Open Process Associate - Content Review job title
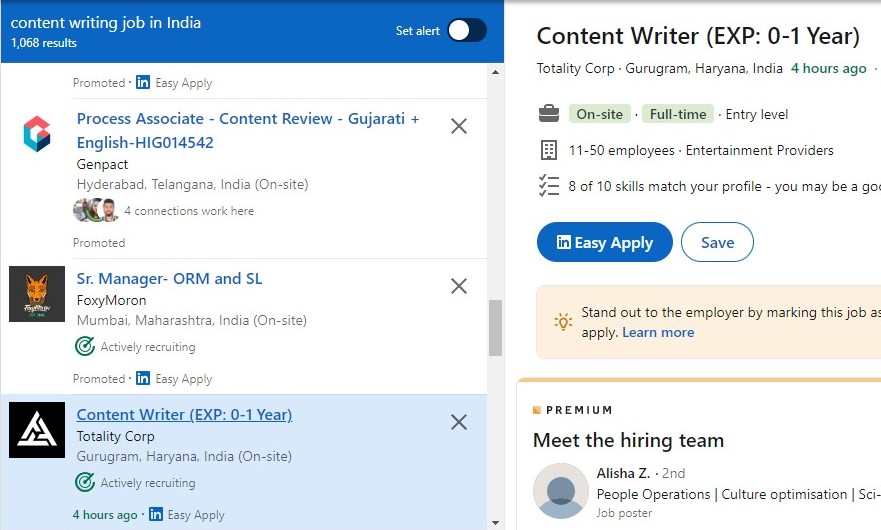Image resolution: width=881 pixels, height=530 pixels. point(248,130)
